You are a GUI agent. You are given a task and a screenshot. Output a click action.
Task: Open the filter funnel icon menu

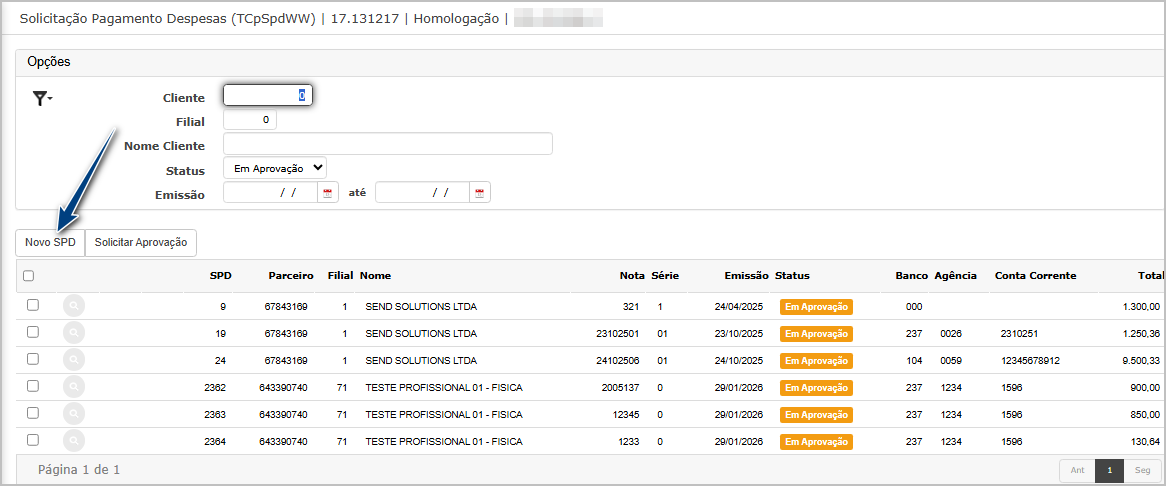click(42, 98)
